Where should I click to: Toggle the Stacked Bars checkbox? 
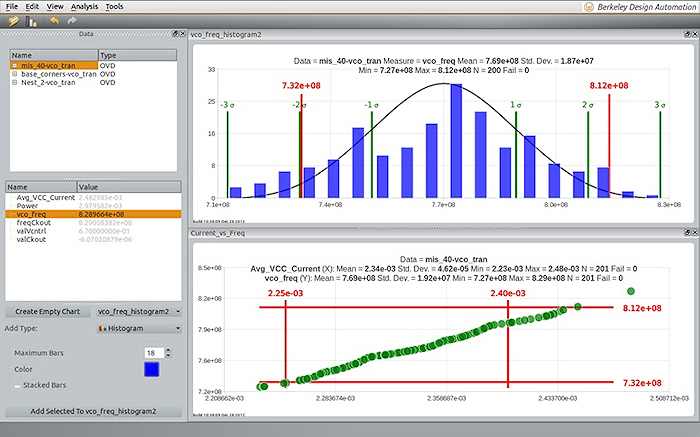pos(18,385)
